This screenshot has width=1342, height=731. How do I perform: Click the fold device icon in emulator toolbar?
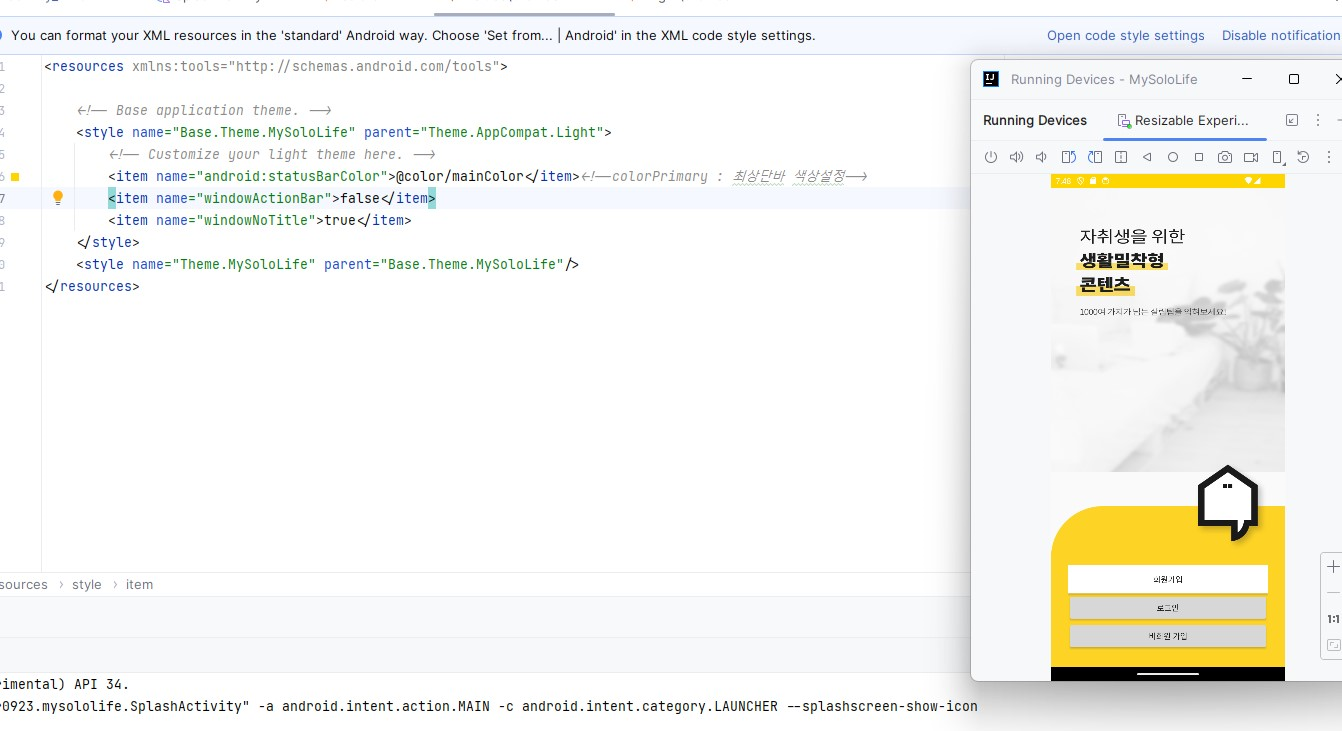pos(1121,157)
